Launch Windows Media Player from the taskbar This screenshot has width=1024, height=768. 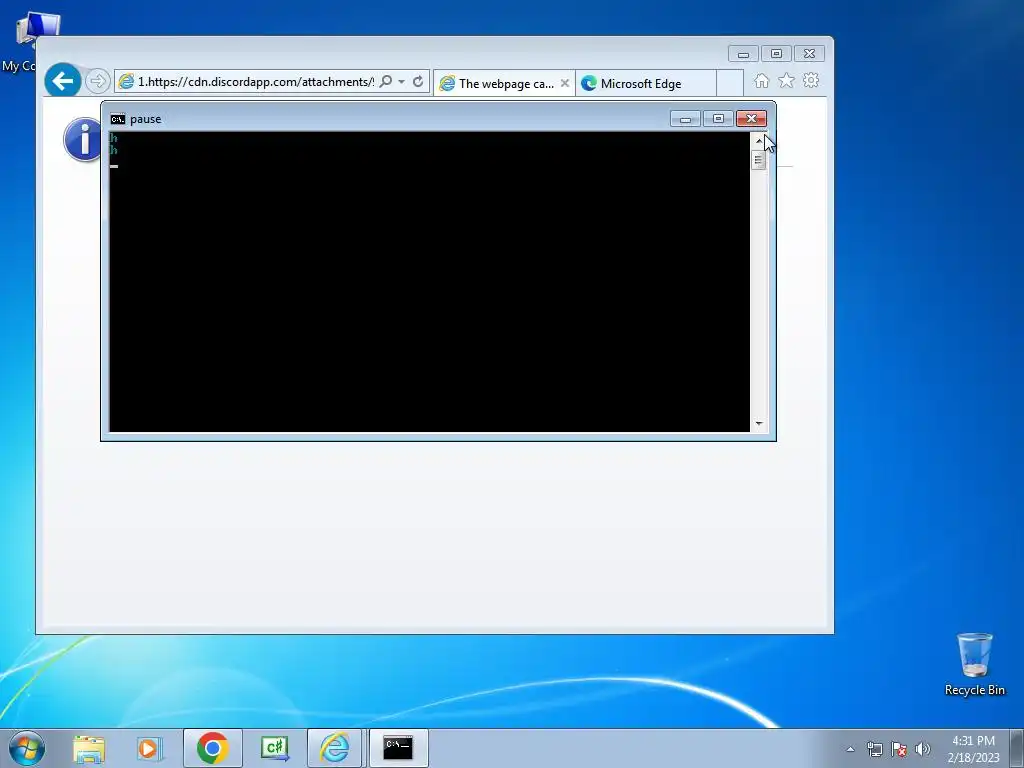click(149, 748)
